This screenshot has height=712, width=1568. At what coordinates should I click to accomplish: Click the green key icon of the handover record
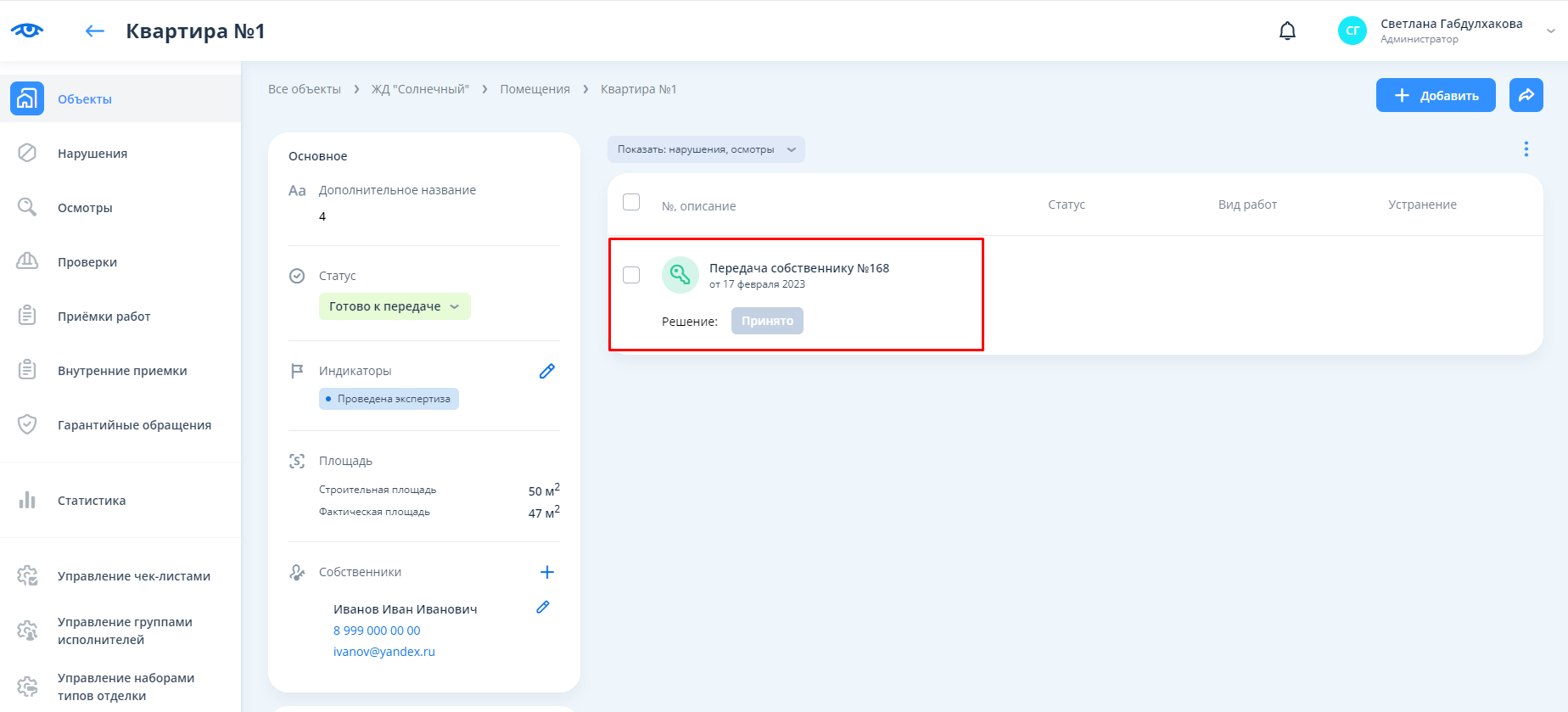pos(680,274)
